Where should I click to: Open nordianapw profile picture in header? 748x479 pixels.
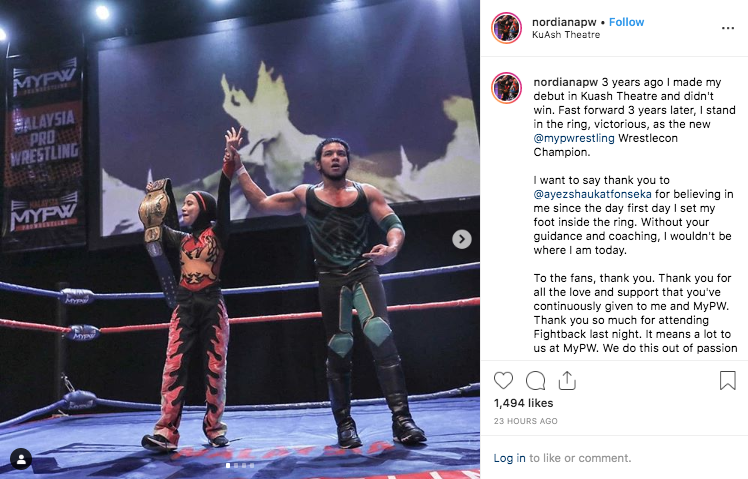(x=507, y=28)
